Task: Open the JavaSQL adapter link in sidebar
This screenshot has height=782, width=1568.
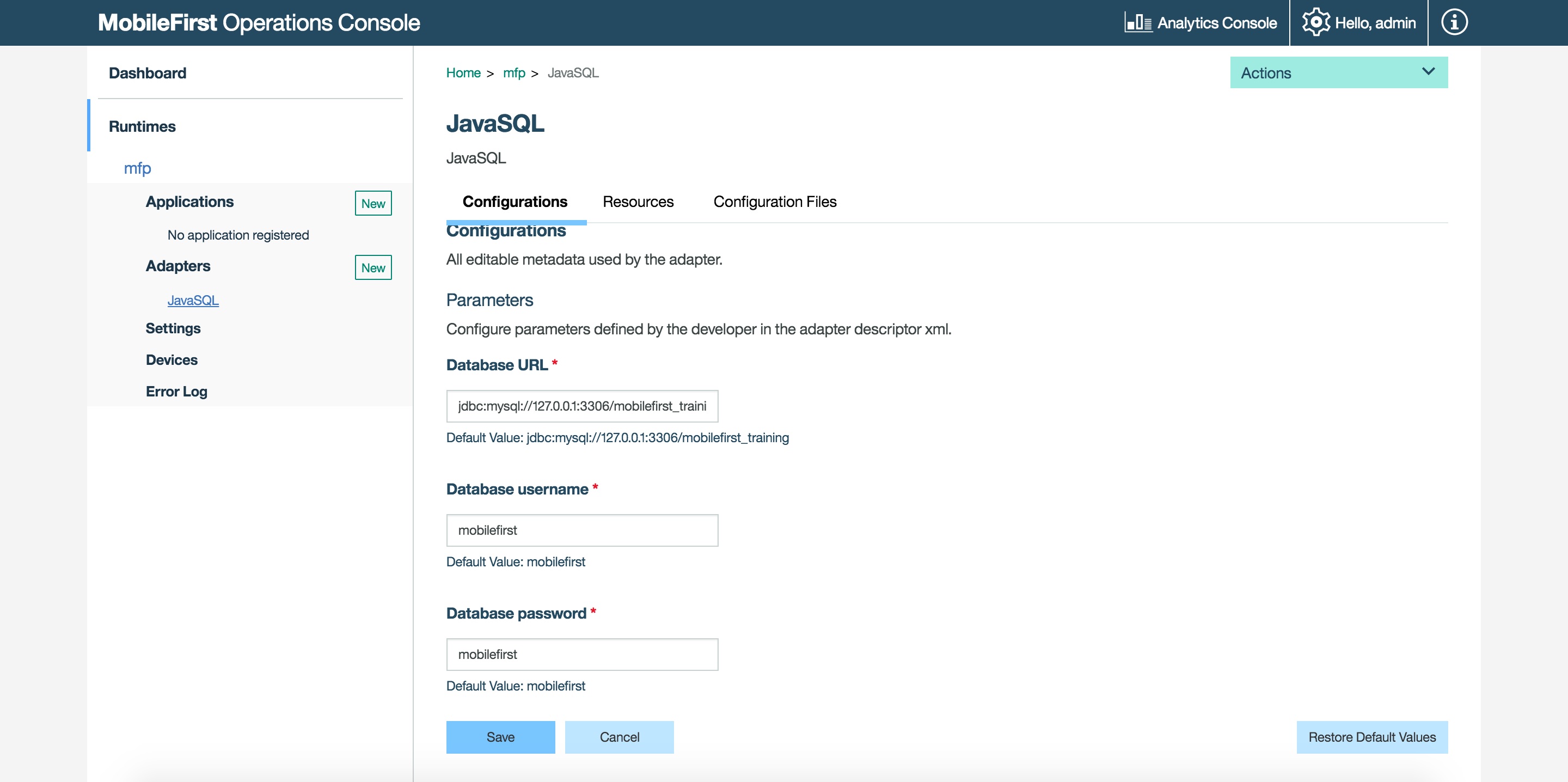Action: [x=193, y=300]
